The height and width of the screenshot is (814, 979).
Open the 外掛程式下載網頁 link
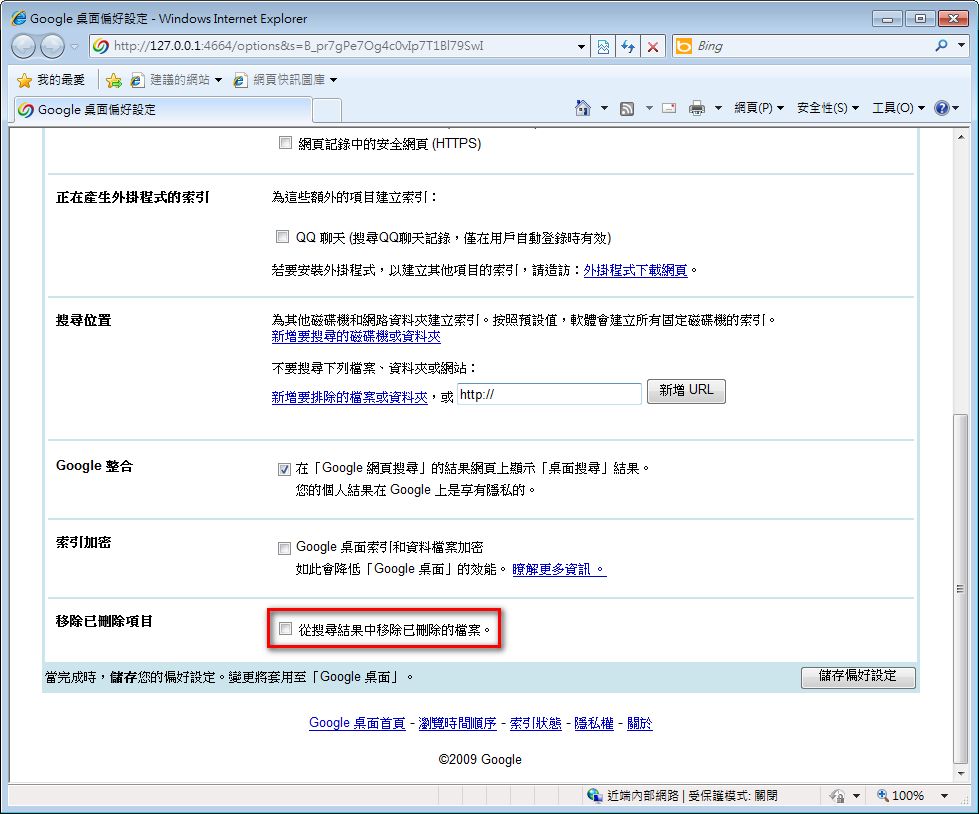(x=635, y=270)
